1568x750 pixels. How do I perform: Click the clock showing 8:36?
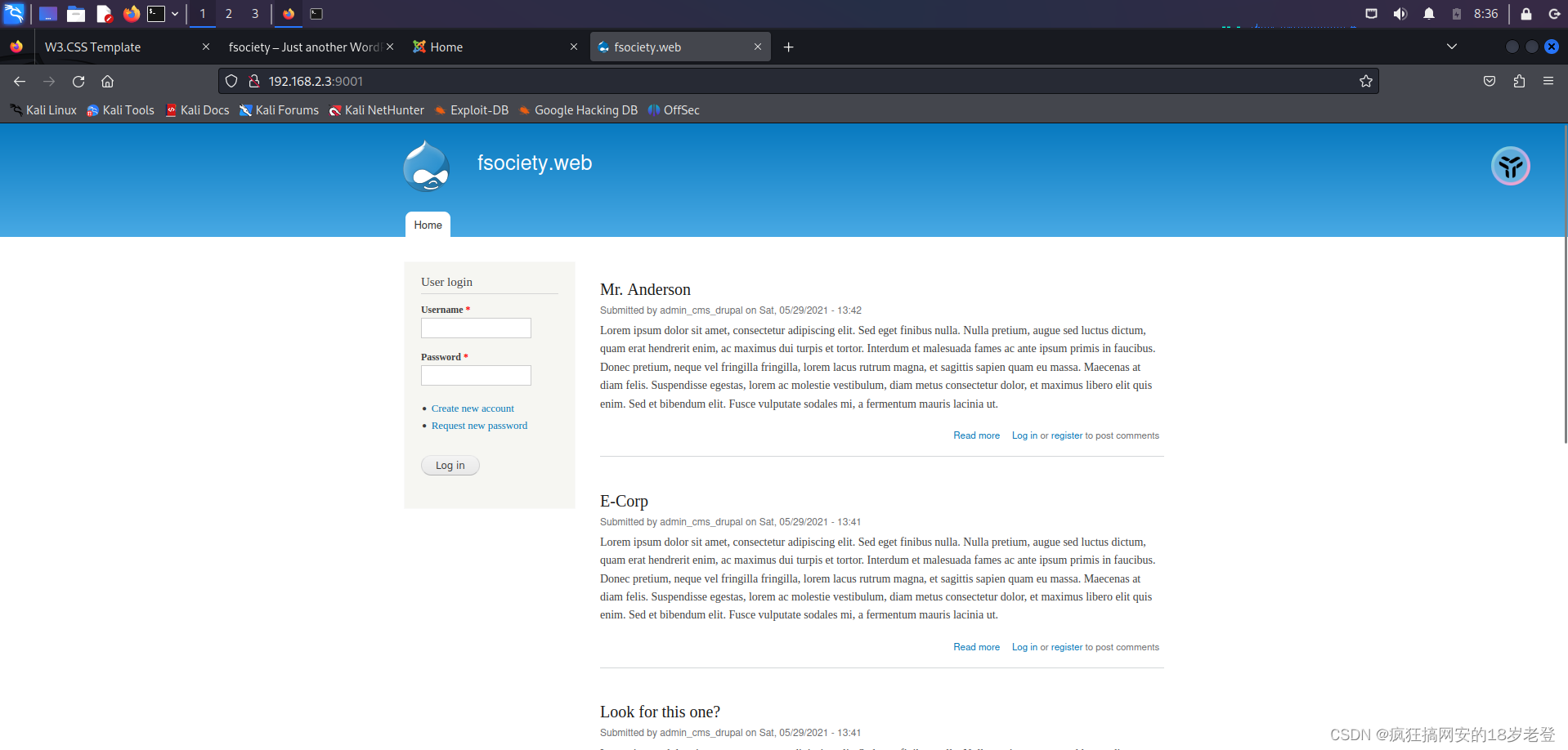[1485, 14]
